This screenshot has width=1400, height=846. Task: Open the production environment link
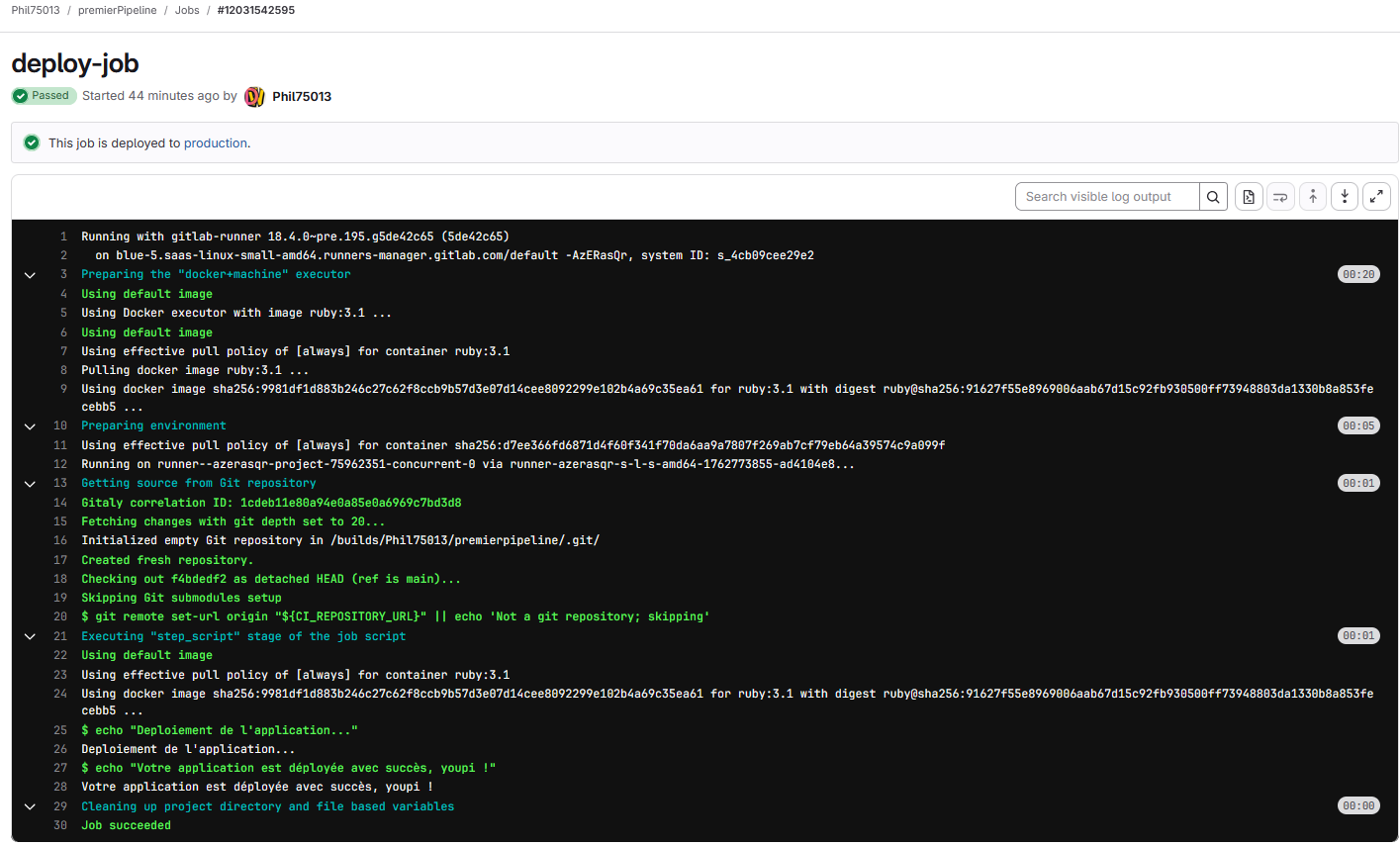(215, 143)
